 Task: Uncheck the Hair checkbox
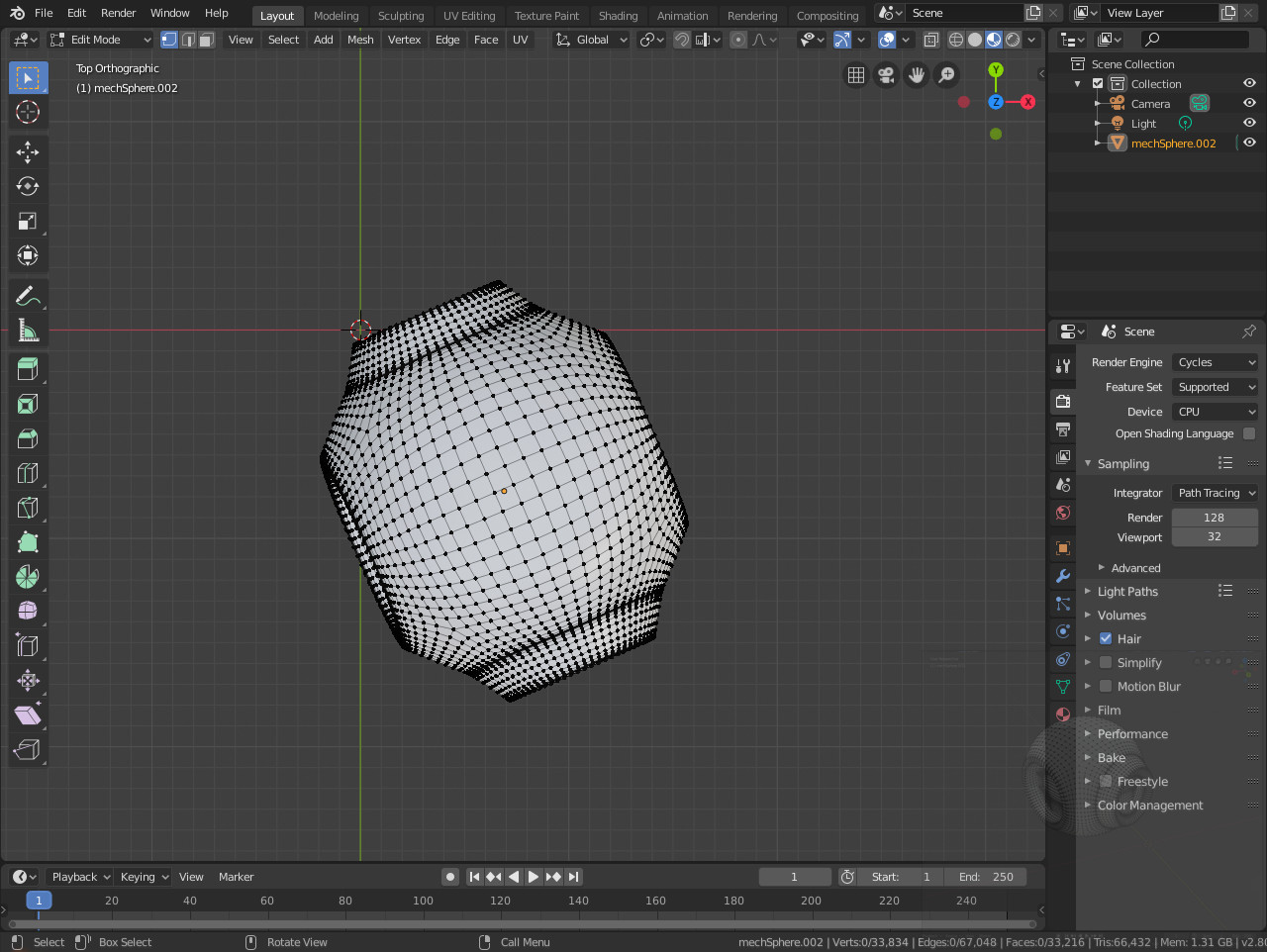[1106, 639]
